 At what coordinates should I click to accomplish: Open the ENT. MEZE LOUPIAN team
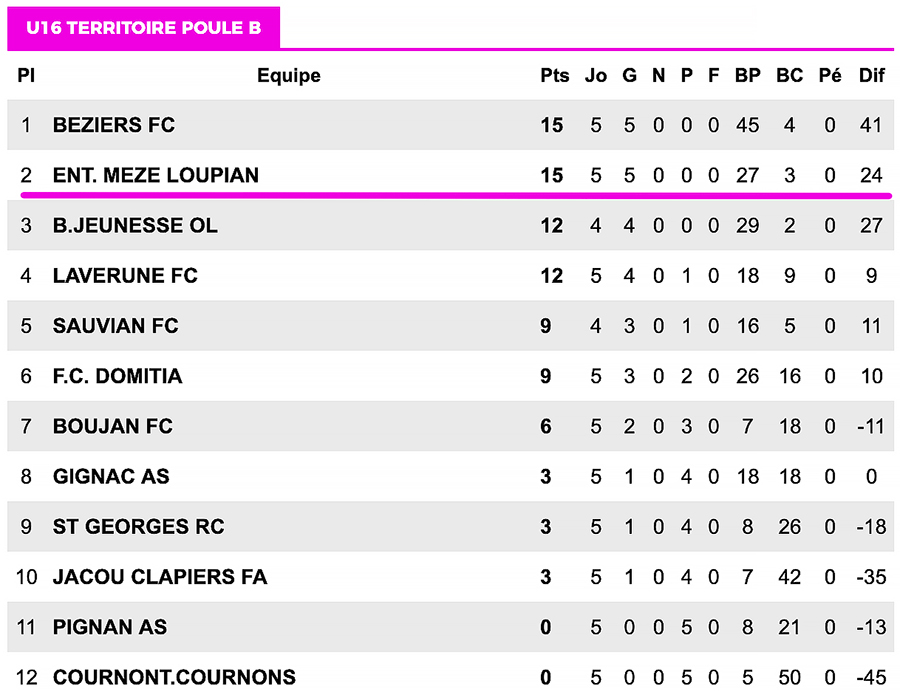pyautogui.click(x=156, y=175)
